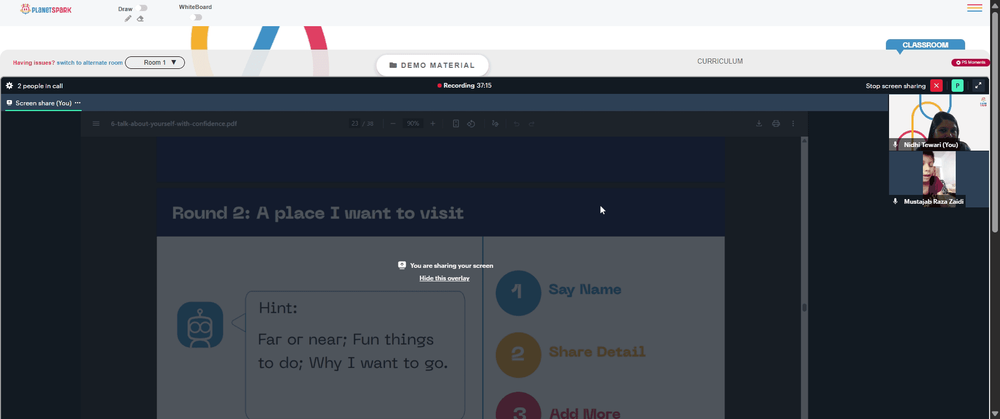Click the PDF file name 6-talk-about-yourself-with-confidence.pdf
The image size is (1000, 419).
(x=173, y=124)
